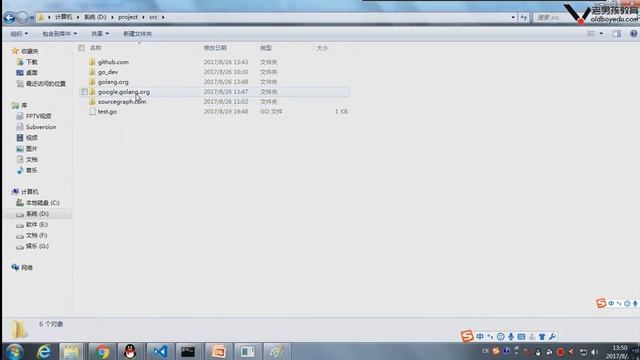
Task: Select the test.go file
Action: tap(107, 111)
